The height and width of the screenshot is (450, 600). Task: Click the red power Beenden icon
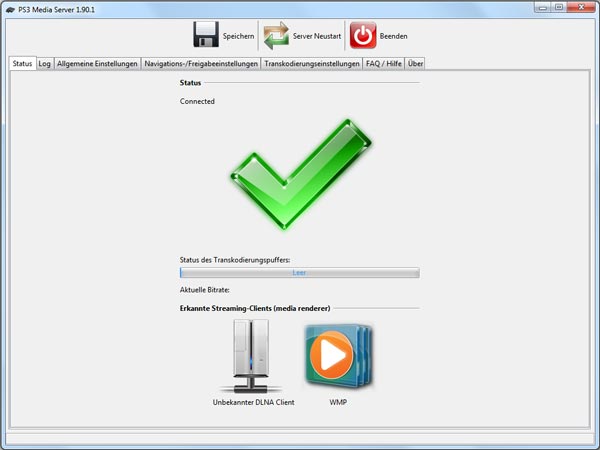point(363,35)
